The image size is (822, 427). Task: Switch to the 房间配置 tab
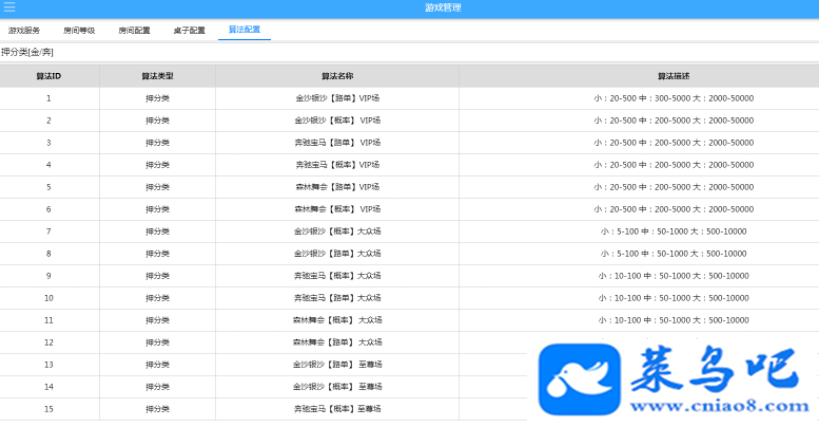(134, 30)
